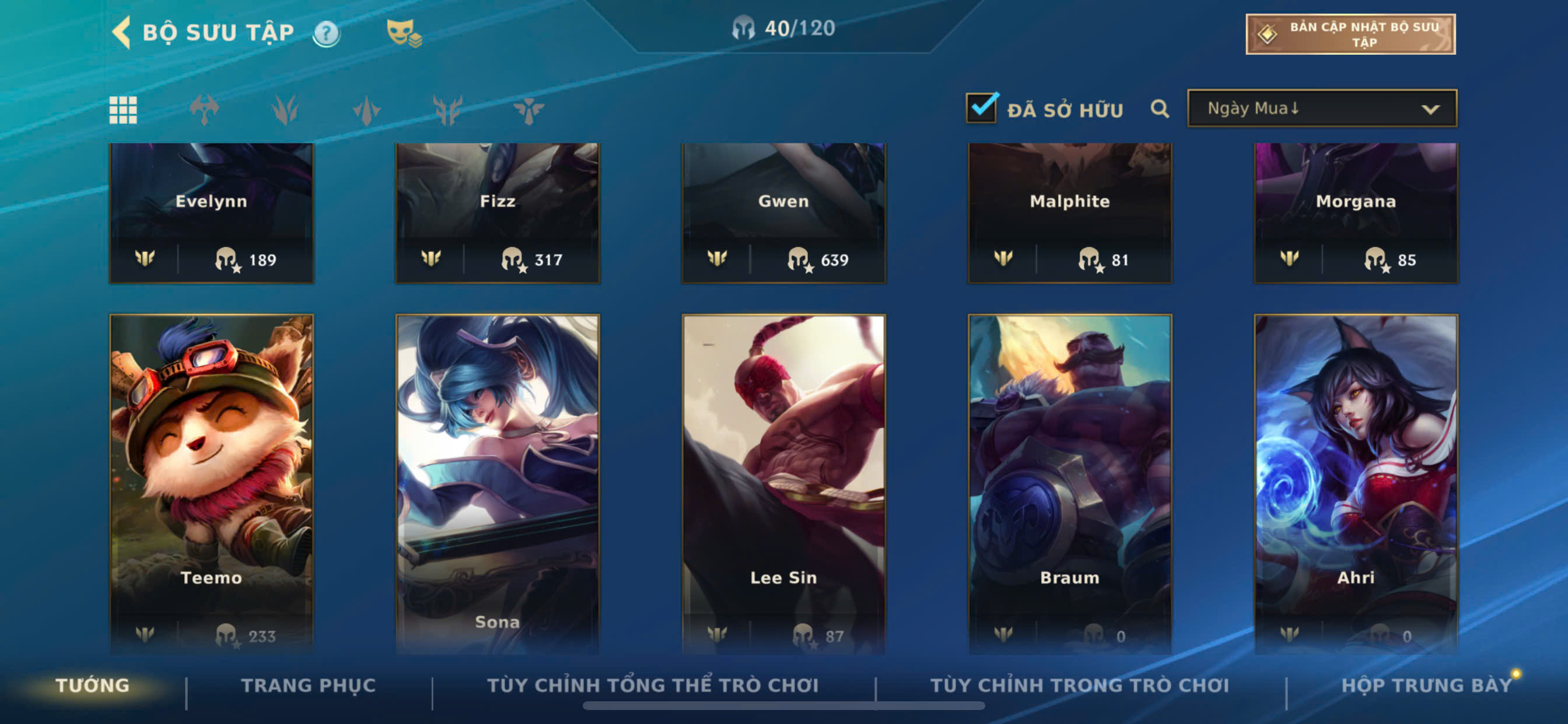Go back using the Bộ Sưu Tập arrow
This screenshot has height=724, width=1568.
tap(122, 32)
